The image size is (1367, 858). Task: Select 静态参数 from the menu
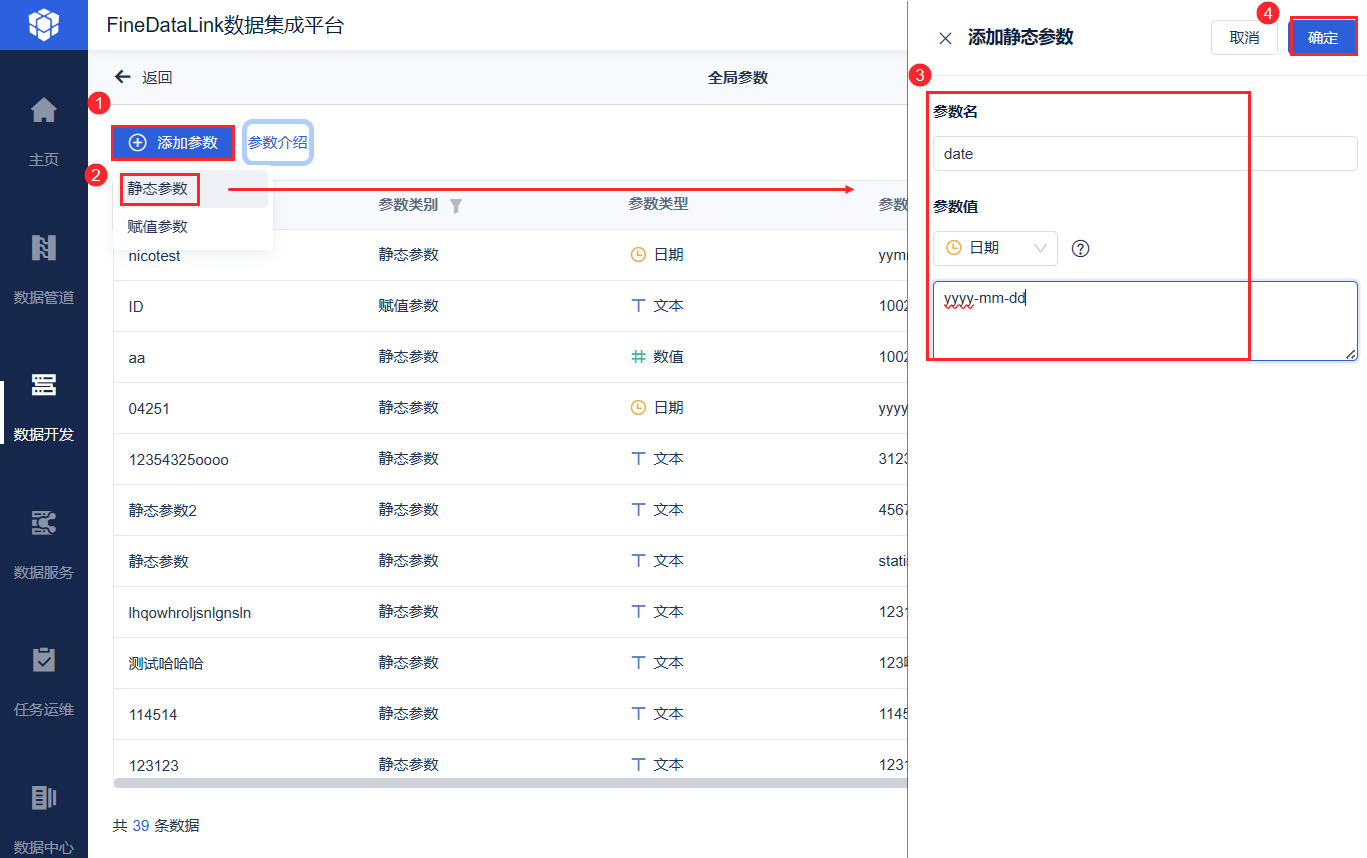159,189
